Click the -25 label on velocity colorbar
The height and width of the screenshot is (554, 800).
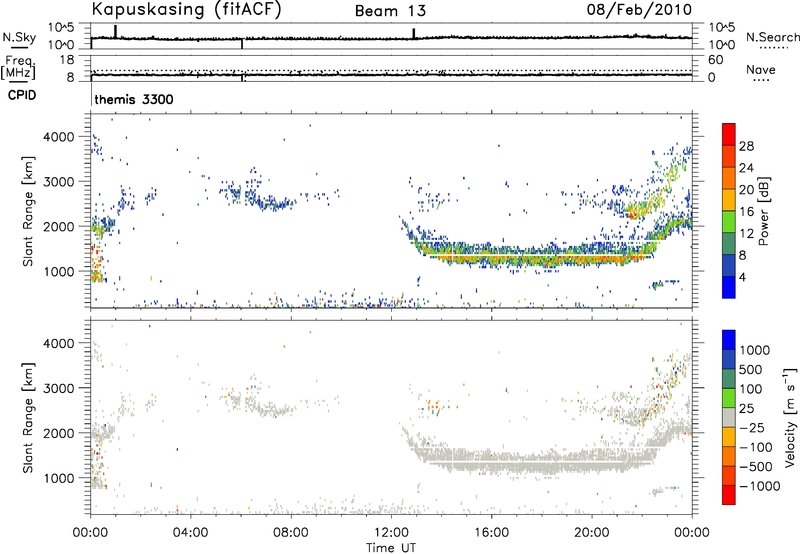coord(751,428)
